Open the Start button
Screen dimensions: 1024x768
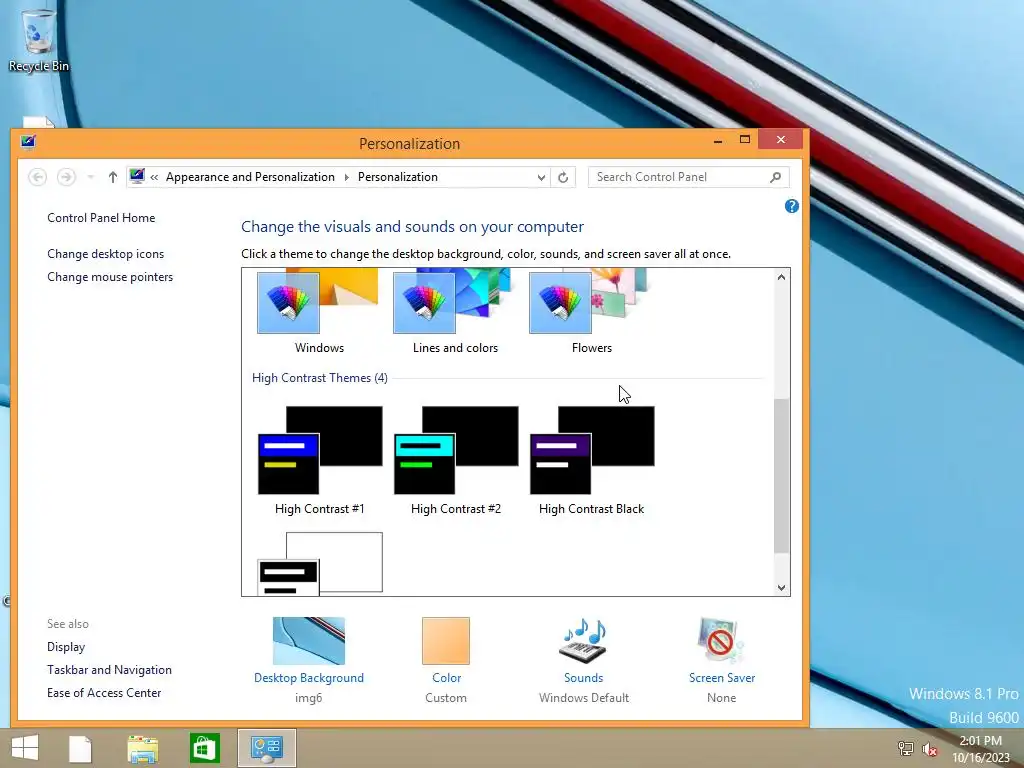(25, 748)
